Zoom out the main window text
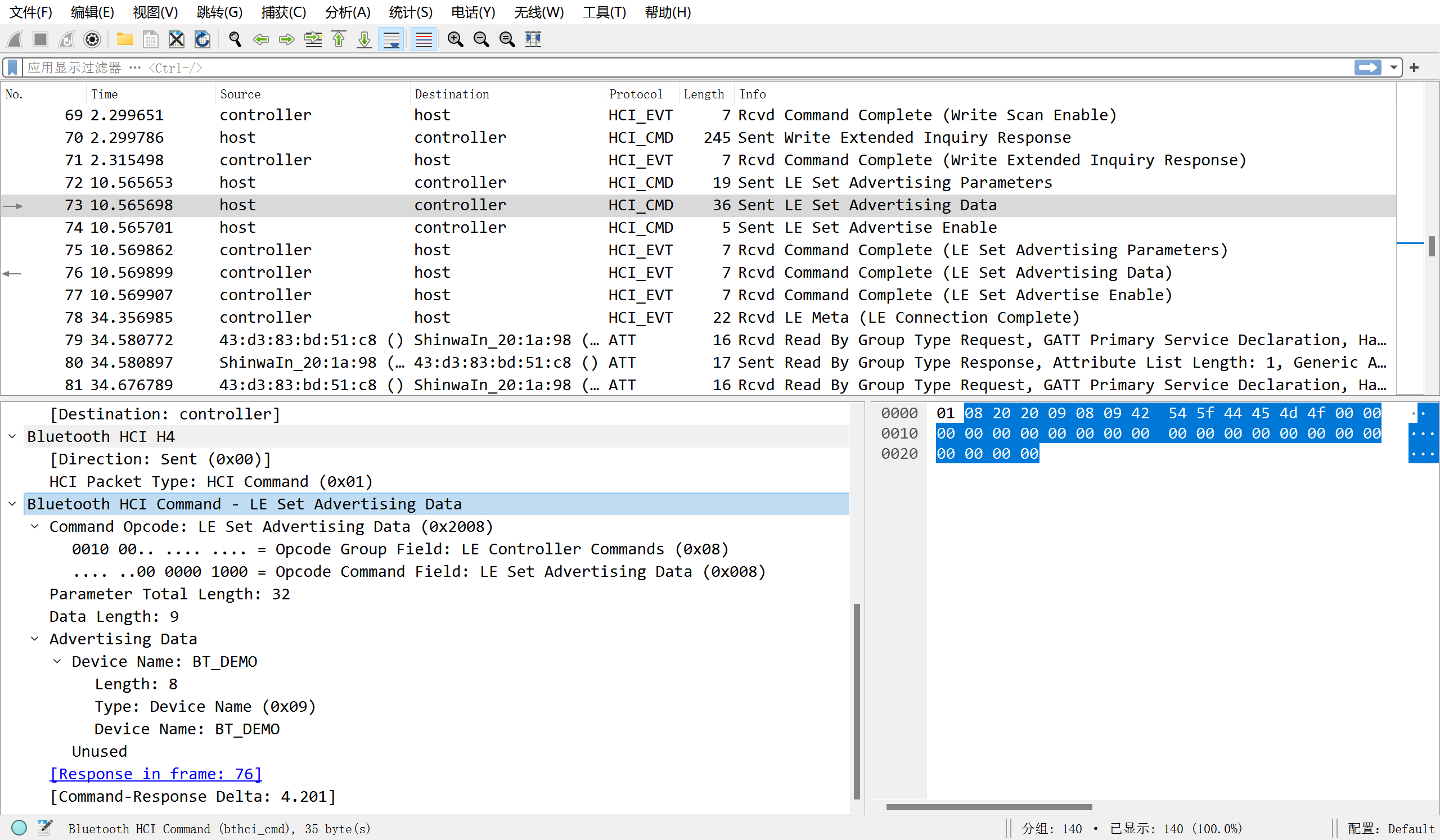 click(x=481, y=39)
